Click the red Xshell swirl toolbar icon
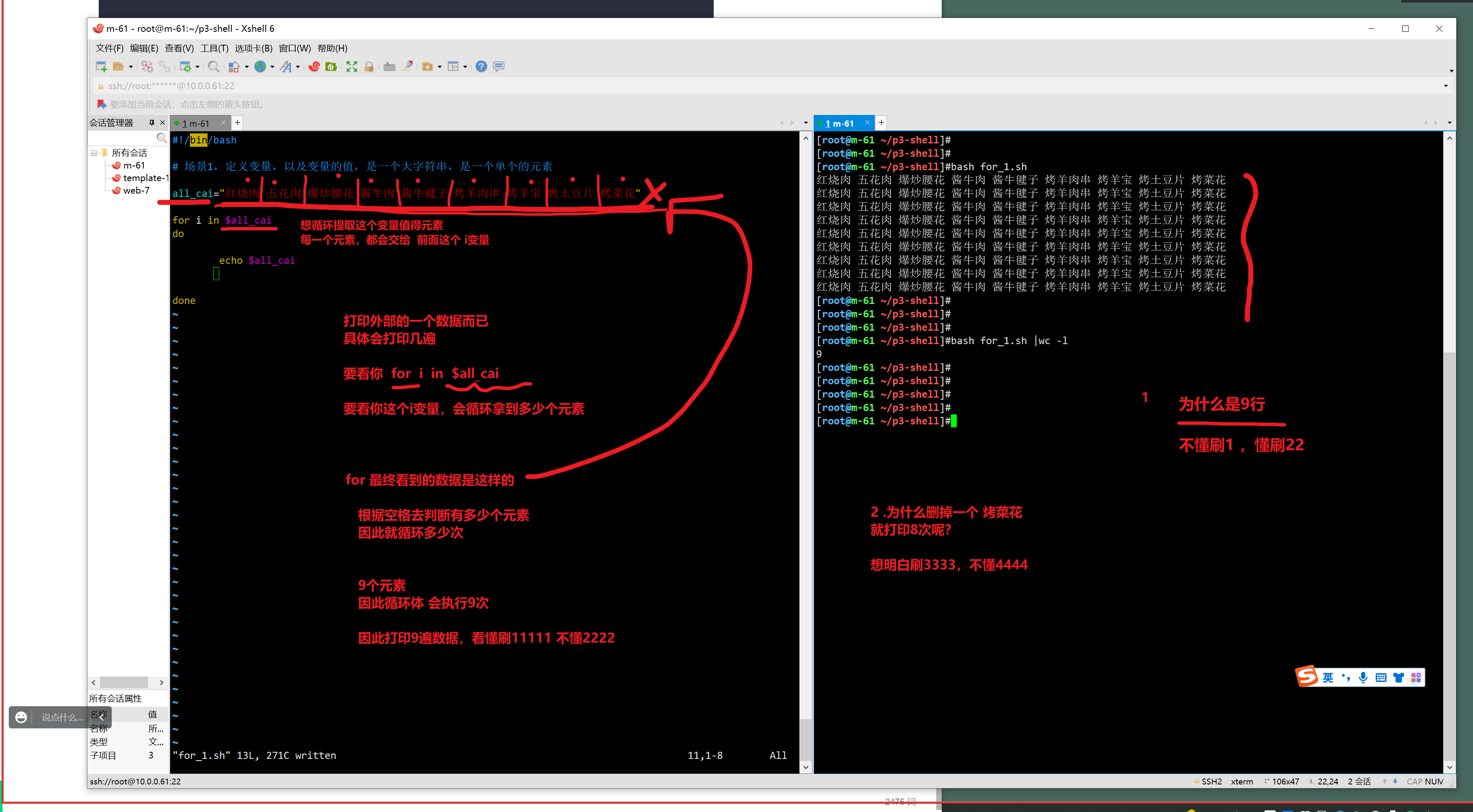Viewport: 1473px width, 812px height. tap(314, 67)
